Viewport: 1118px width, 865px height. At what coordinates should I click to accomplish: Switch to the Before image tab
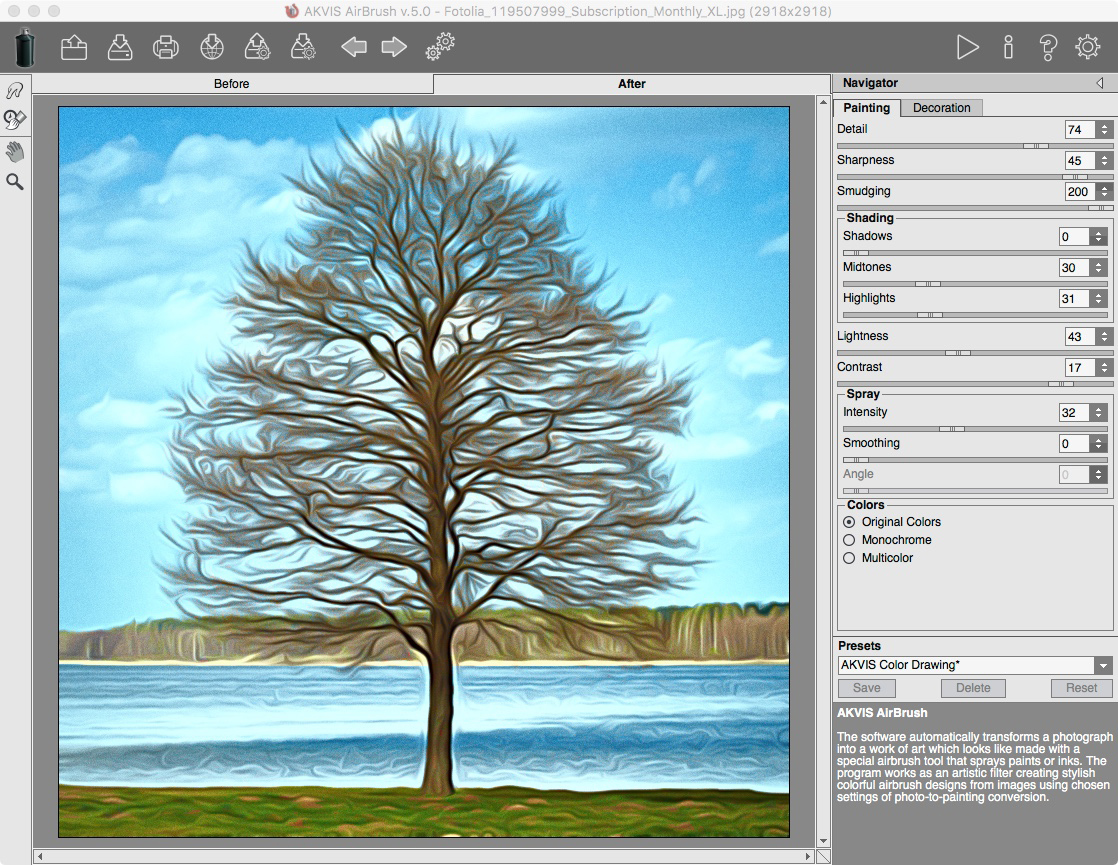(232, 84)
